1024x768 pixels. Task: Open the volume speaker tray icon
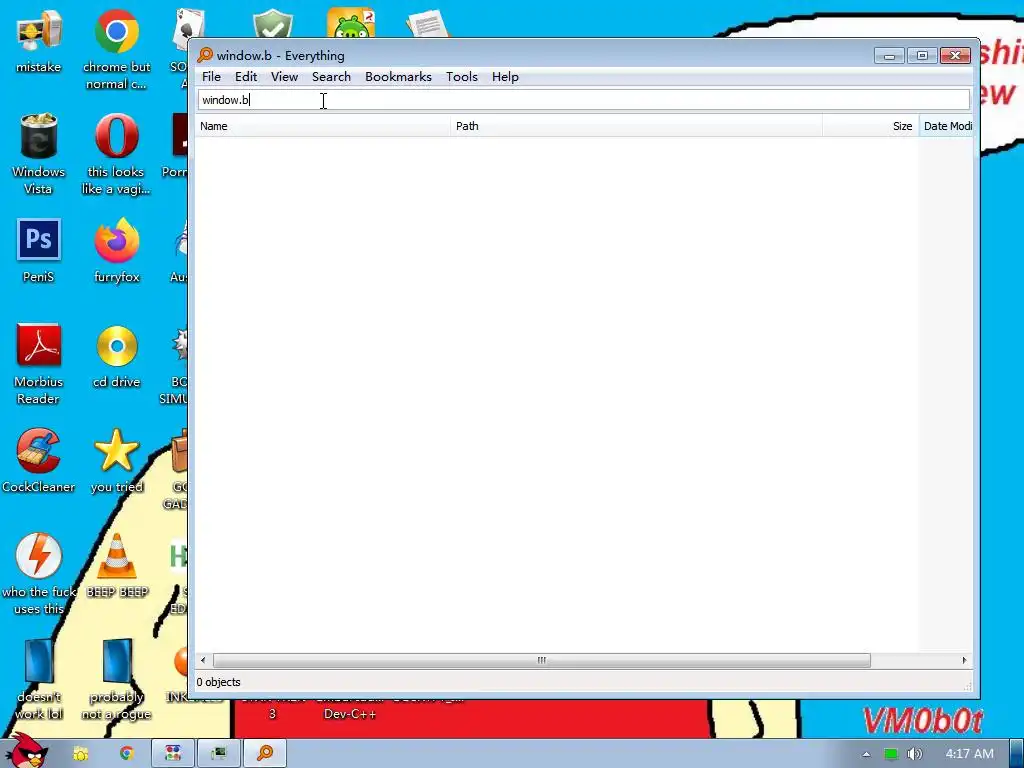tap(914, 754)
